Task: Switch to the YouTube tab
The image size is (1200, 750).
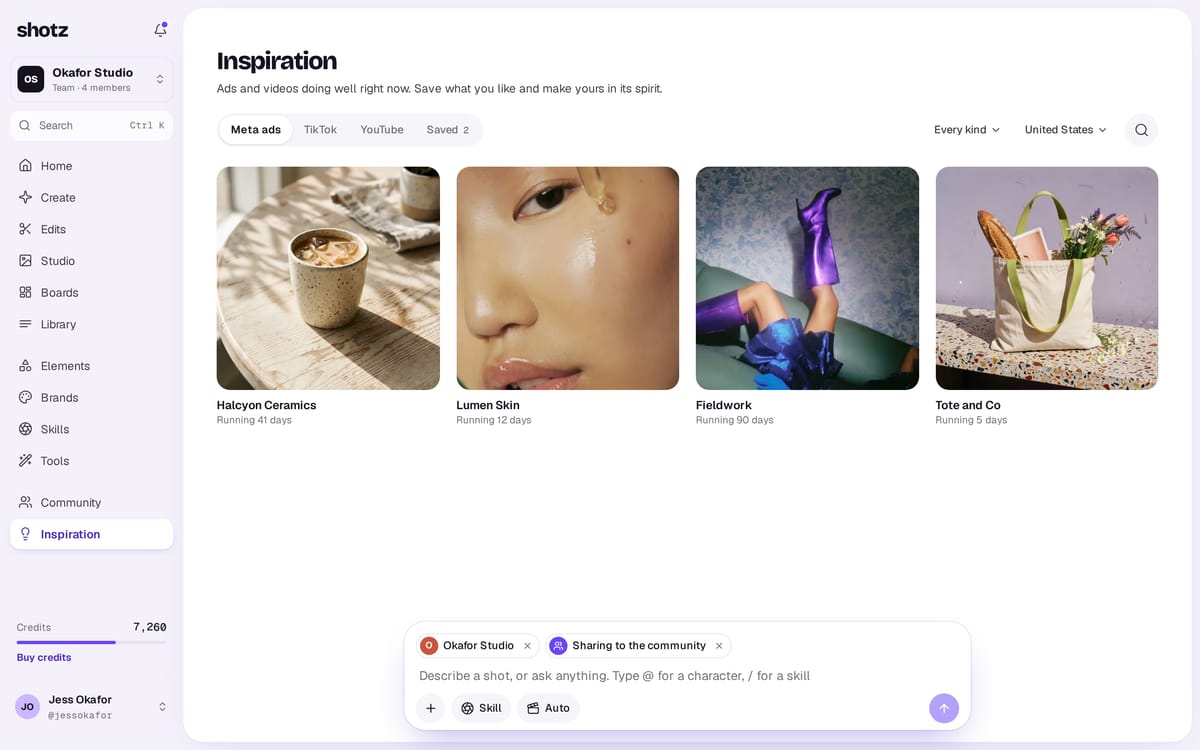Action: tap(382, 130)
